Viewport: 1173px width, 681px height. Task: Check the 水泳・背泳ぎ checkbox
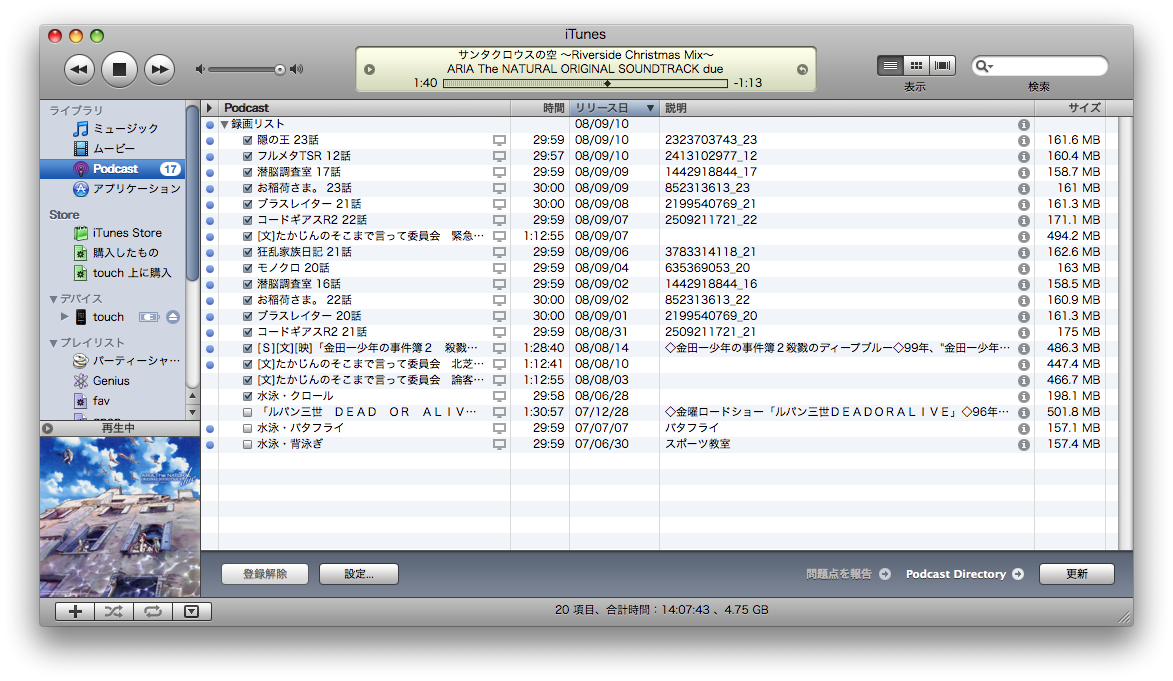pyautogui.click(x=248, y=445)
